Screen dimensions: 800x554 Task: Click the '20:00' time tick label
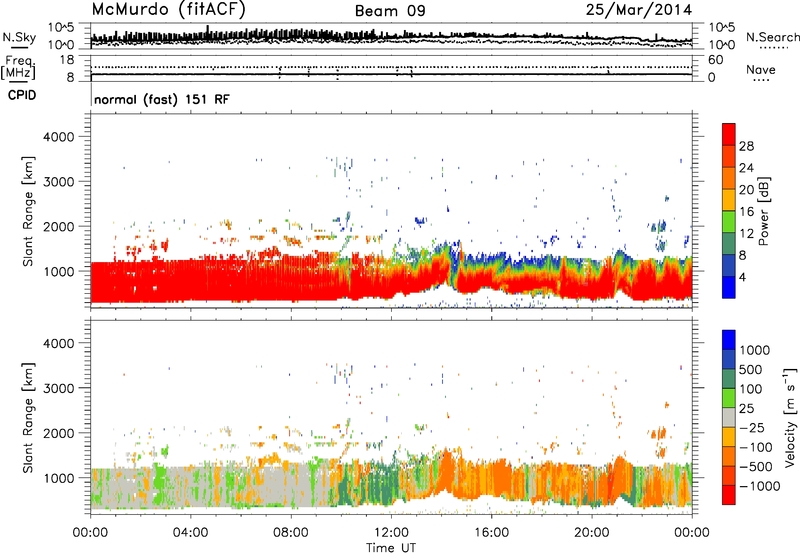point(591,533)
